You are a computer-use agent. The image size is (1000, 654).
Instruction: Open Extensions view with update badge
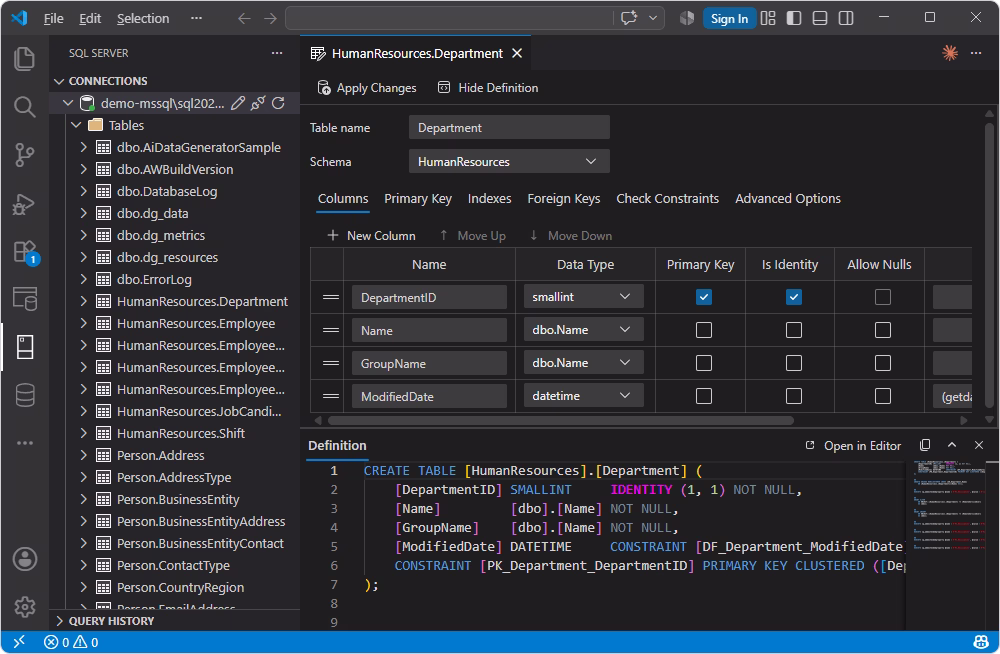tap(26, 252)
